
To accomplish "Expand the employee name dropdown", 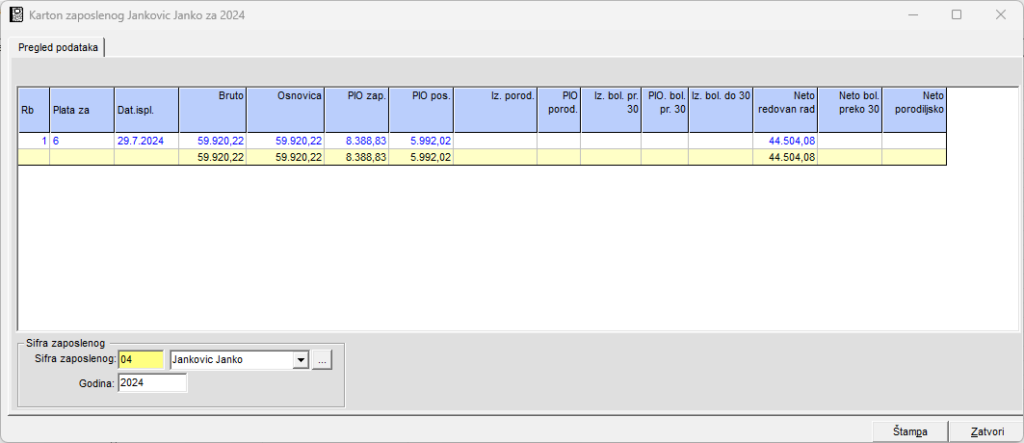I will (299, 360).
